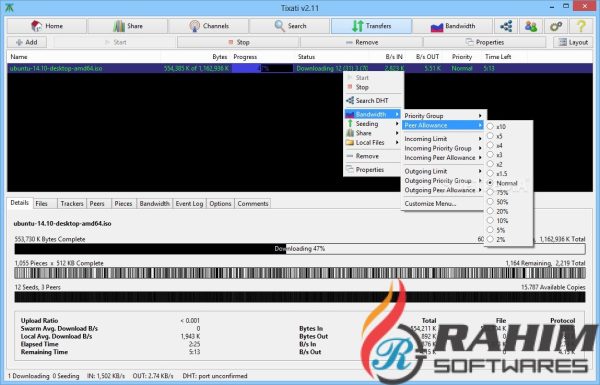600x385 pixels.
Task: Click the Name column header
Action: coord(84,57)
